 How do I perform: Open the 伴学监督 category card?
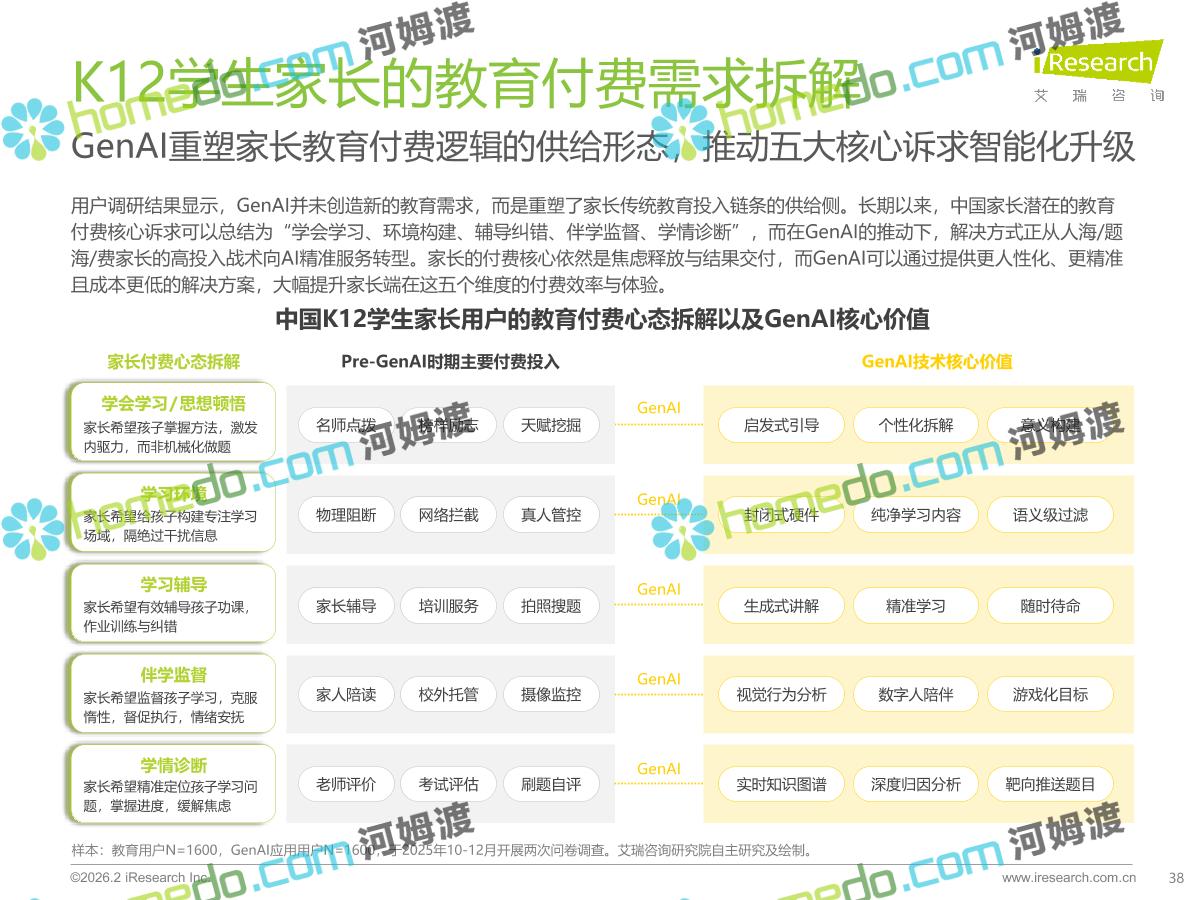[x=172, y=694]
